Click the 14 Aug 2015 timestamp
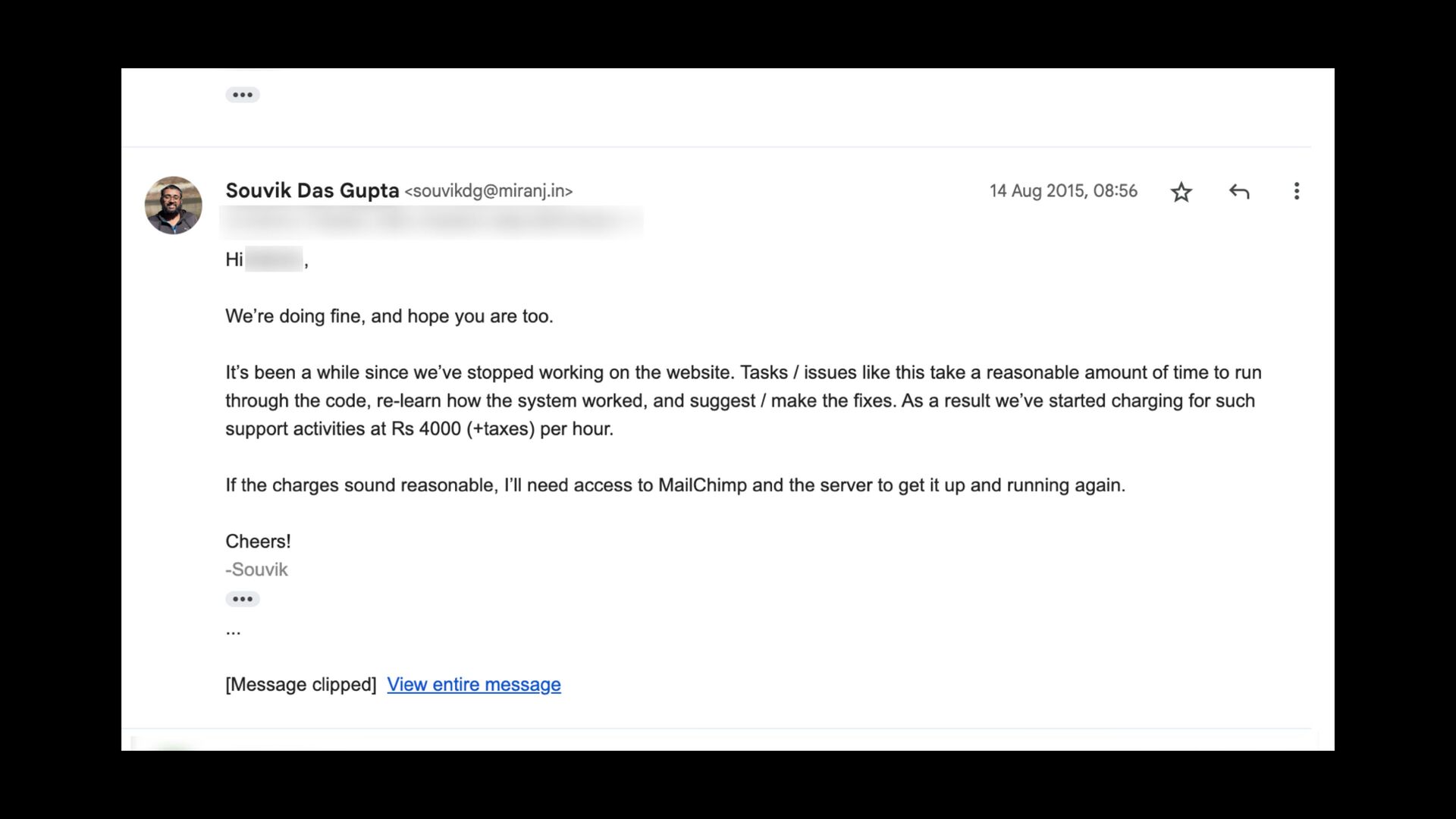The height and width of the screenshot is (819, 1456). coord(1062,191)
